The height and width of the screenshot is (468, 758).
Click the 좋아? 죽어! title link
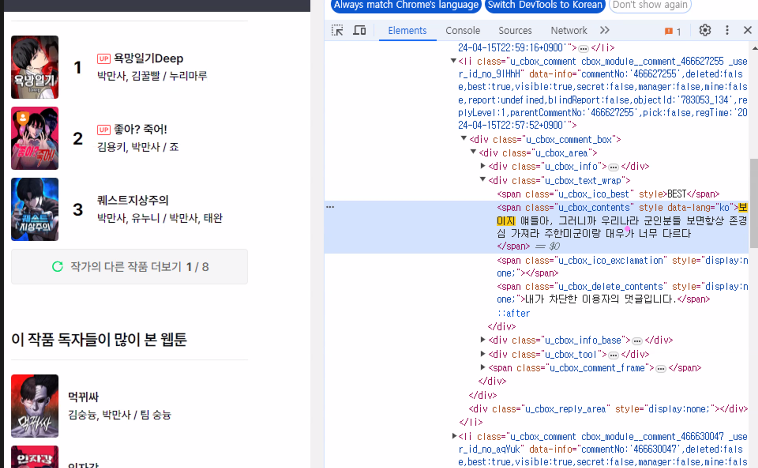tap(140, 130)
